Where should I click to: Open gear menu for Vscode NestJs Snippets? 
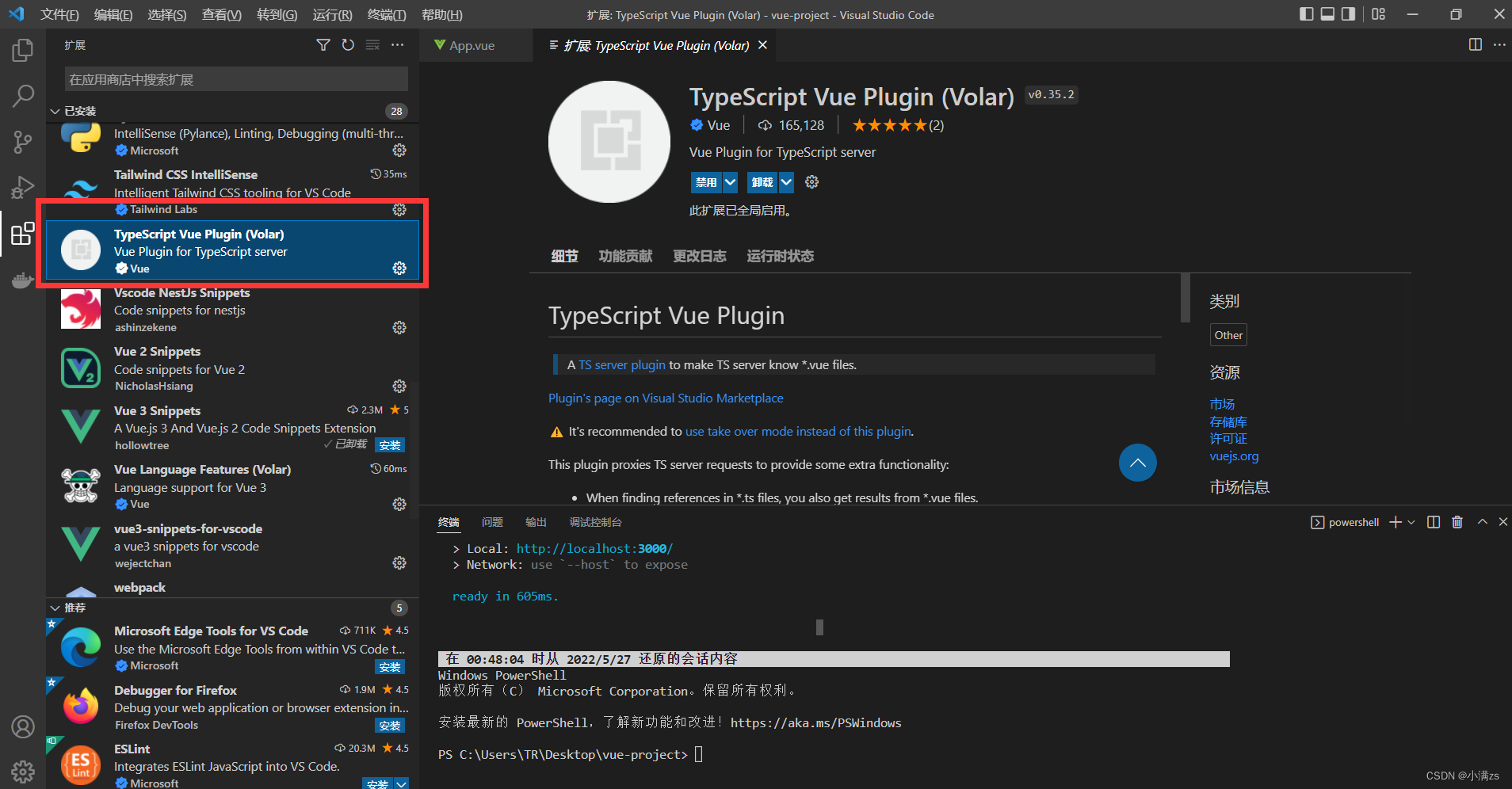tap(399, 328)
